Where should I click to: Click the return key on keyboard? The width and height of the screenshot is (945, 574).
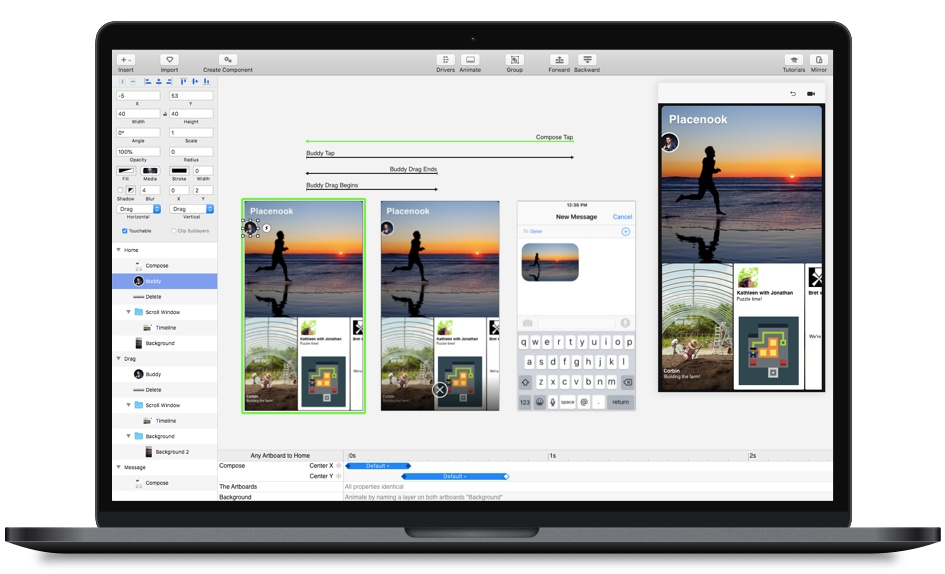(620, 402)
